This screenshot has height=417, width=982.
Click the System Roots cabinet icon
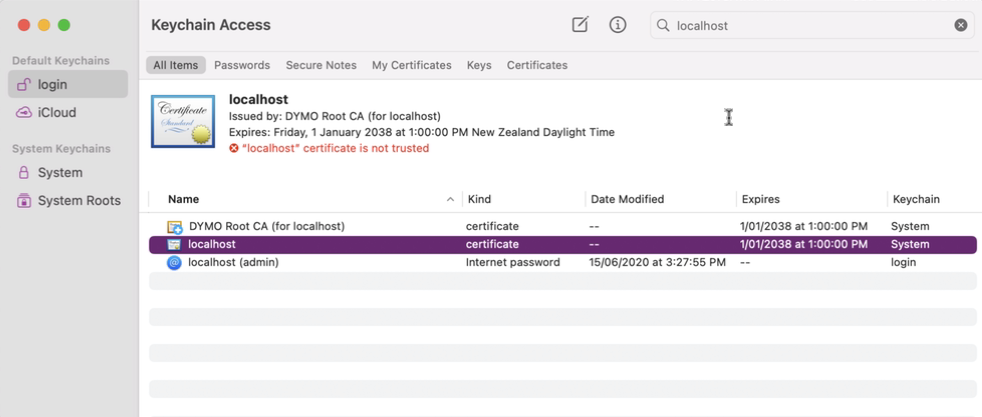(x=24, y=201)
